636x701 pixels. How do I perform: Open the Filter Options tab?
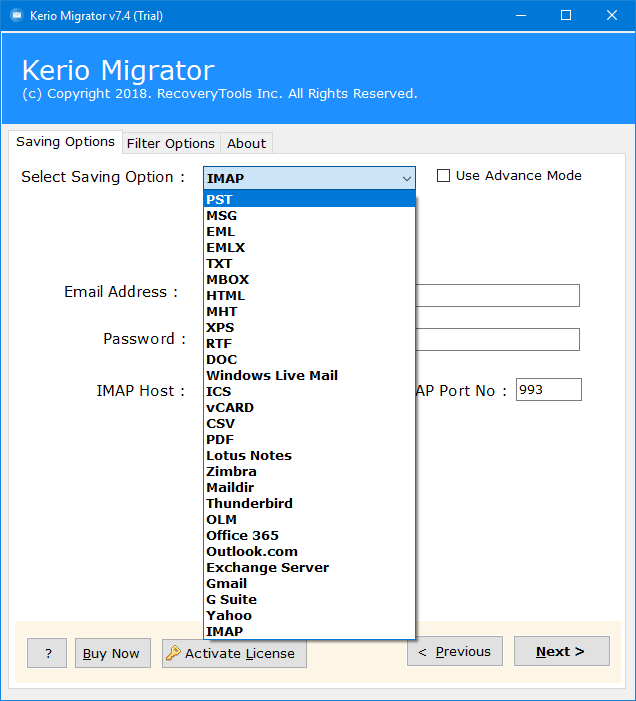click(x=171, y=144)
